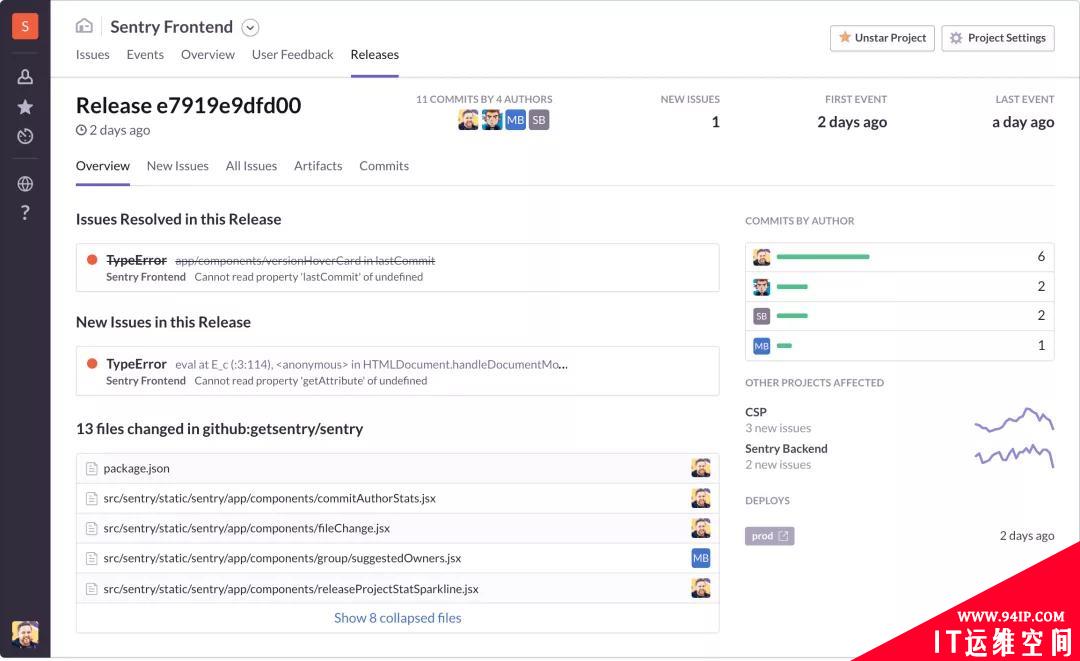The width and height of the screenshot is (1080, 661).
Task: Open help via question mark icon
Action: [25, 213]
